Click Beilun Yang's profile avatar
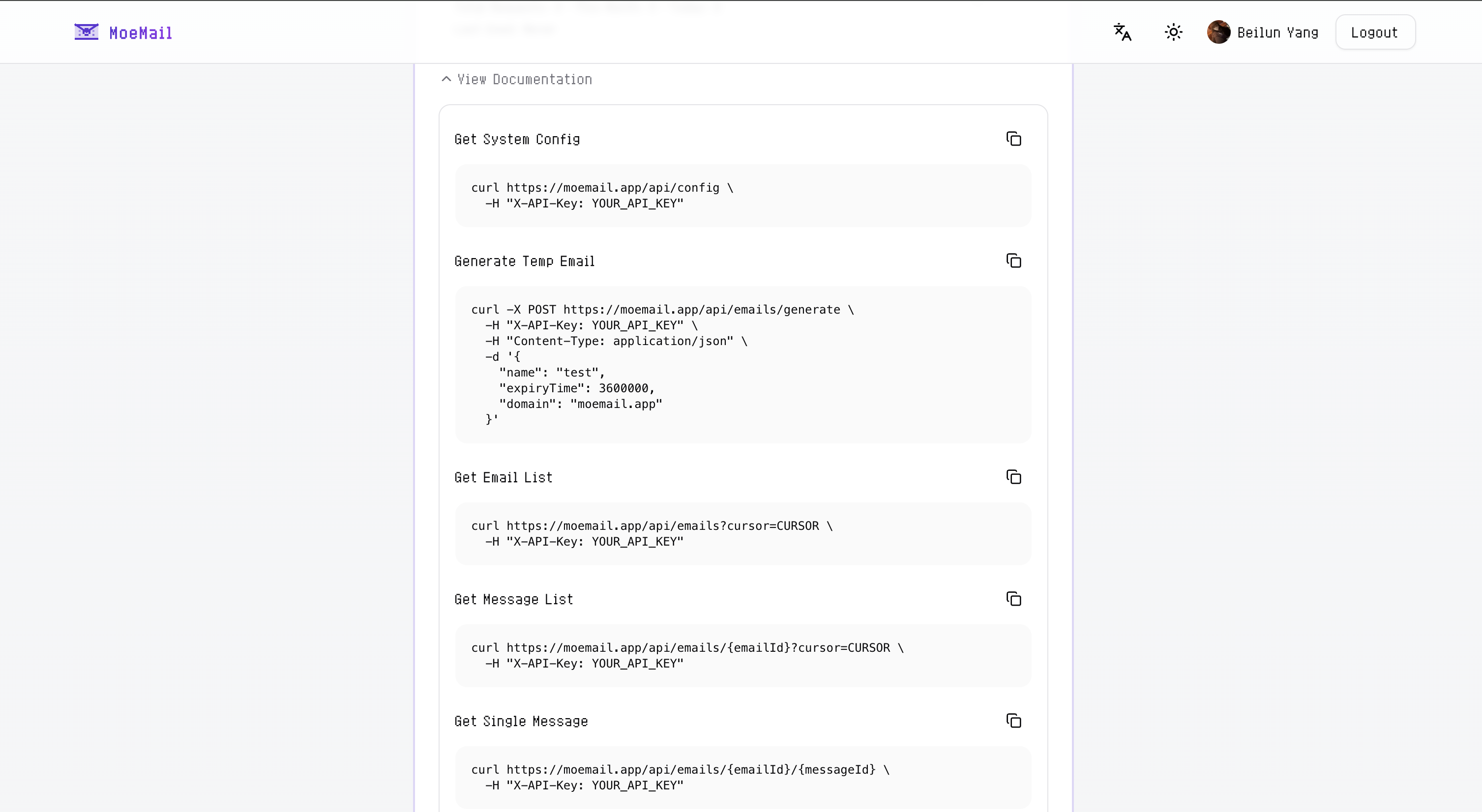This screenshot has height=812, width=1482. coord(1218,32)
